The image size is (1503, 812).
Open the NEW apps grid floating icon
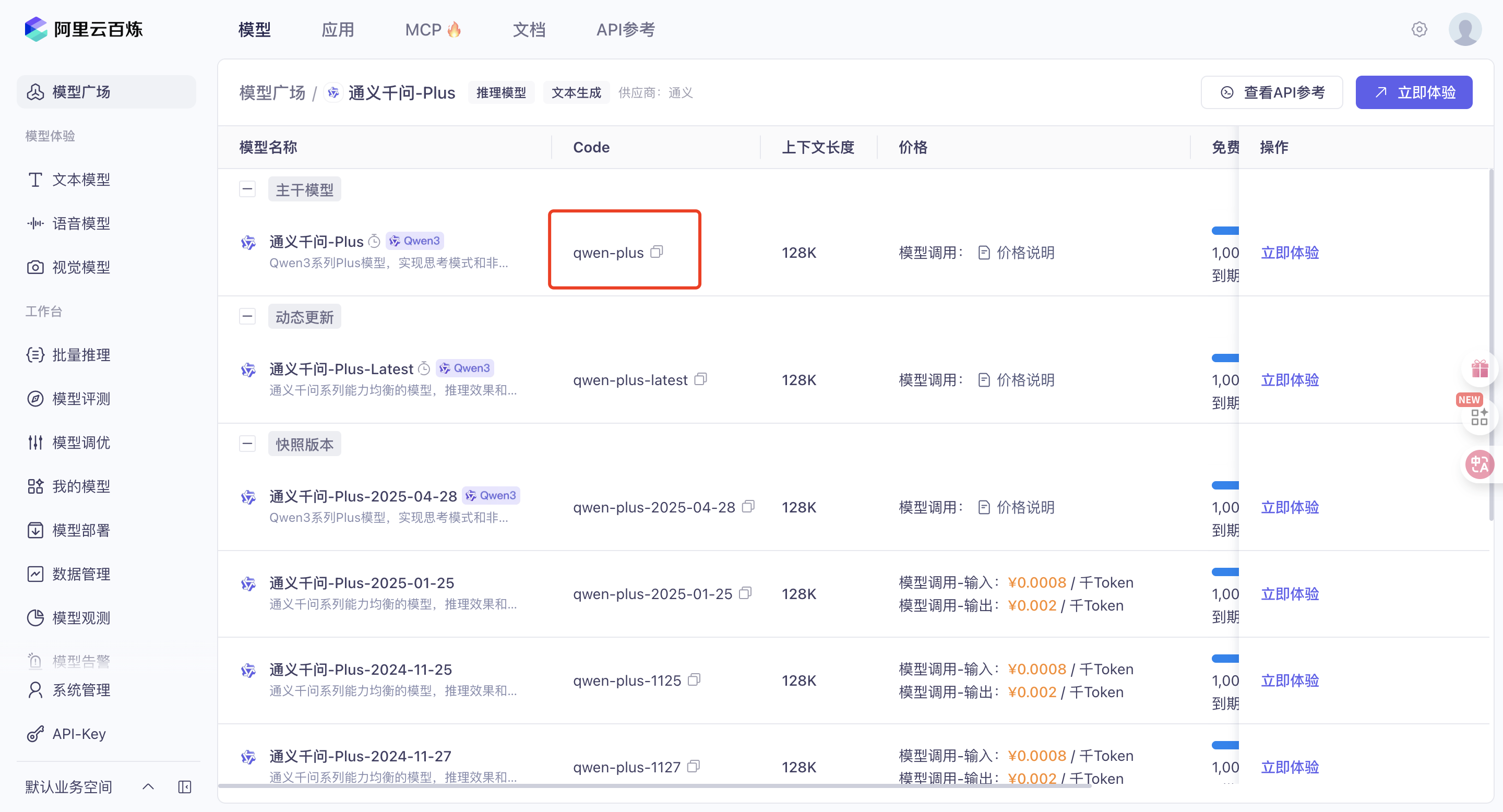(1479, 416)
